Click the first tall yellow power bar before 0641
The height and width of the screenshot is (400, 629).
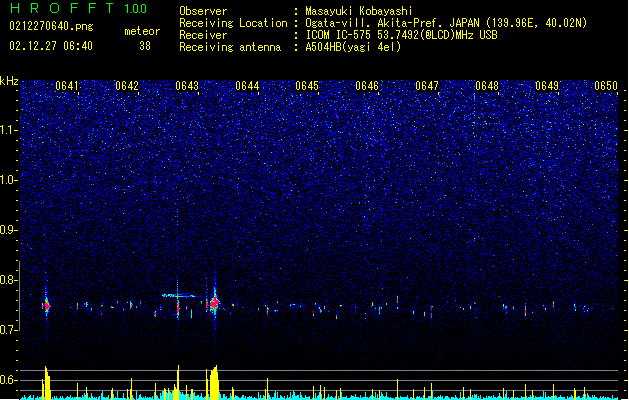point(46,383)
